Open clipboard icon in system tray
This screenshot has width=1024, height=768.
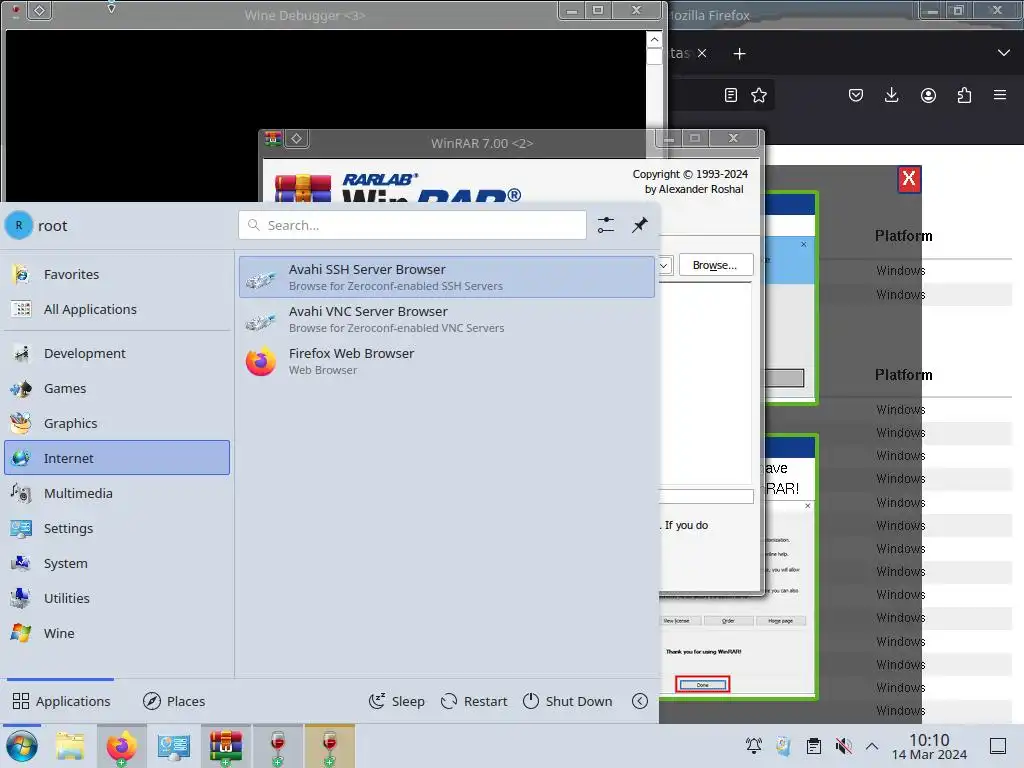click(814, 746)
